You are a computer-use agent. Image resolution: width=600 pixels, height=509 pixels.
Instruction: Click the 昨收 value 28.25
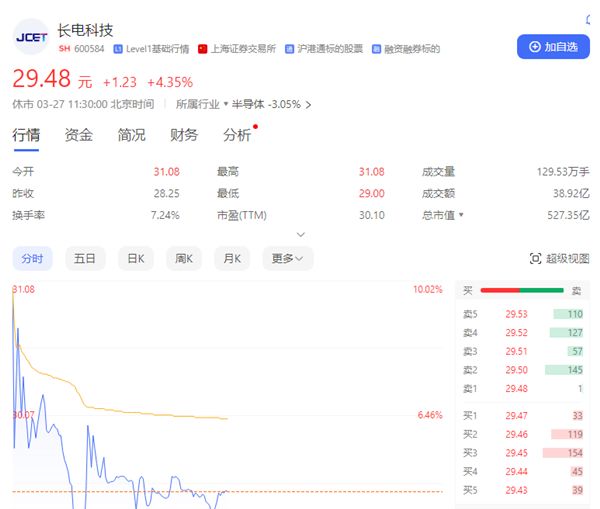pyautogui.click(x=166, y=194)
